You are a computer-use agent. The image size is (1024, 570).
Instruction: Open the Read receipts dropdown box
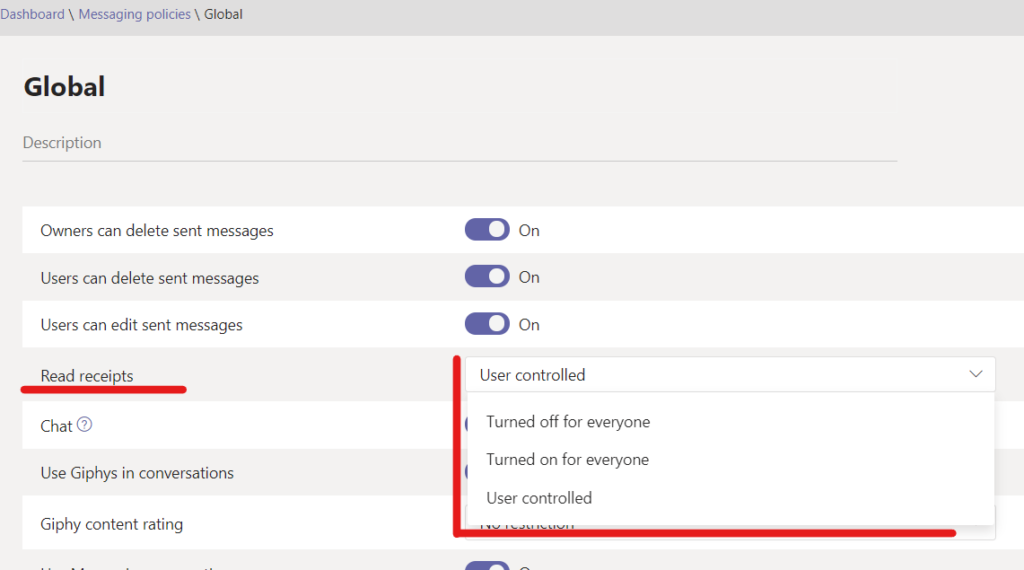[730, 375]
